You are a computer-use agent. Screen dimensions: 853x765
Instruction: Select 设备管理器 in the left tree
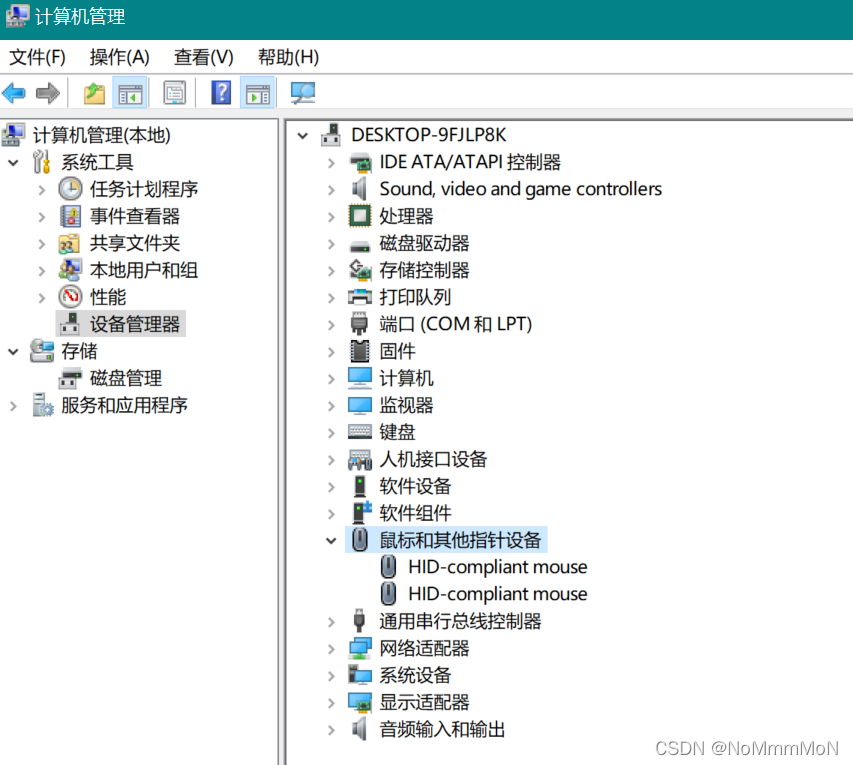134,324
